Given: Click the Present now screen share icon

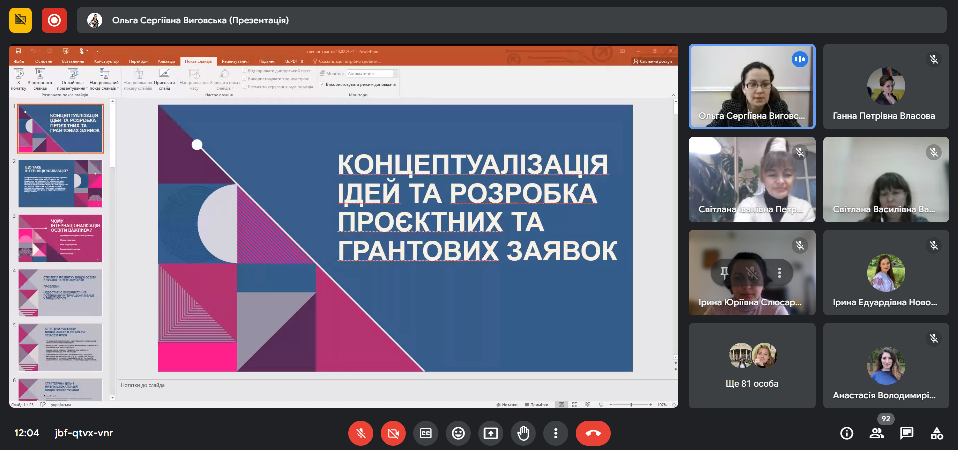Looking at the screenshot, I should tap(490, 433).
